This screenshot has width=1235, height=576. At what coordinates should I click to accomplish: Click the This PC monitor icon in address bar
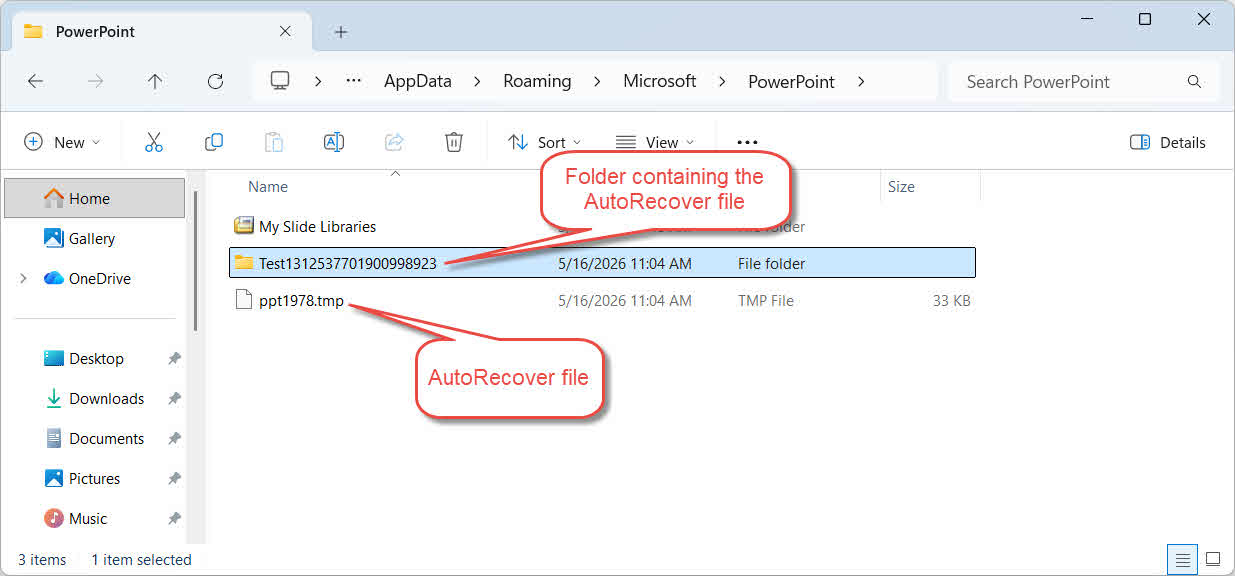pos(280,81)
